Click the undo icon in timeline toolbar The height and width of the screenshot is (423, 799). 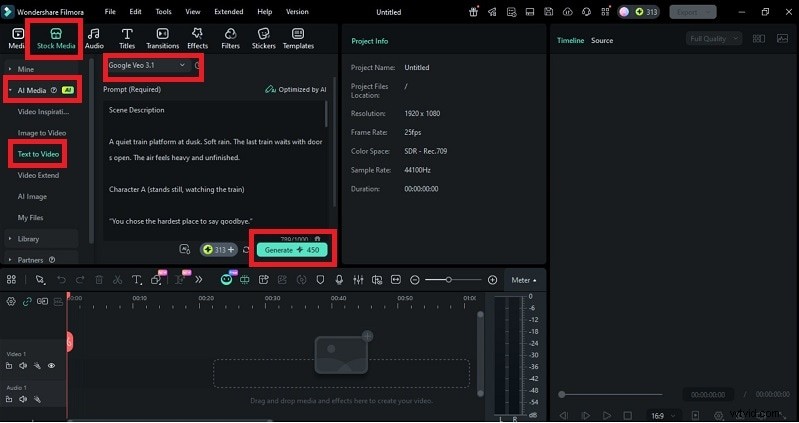point(61,280)
